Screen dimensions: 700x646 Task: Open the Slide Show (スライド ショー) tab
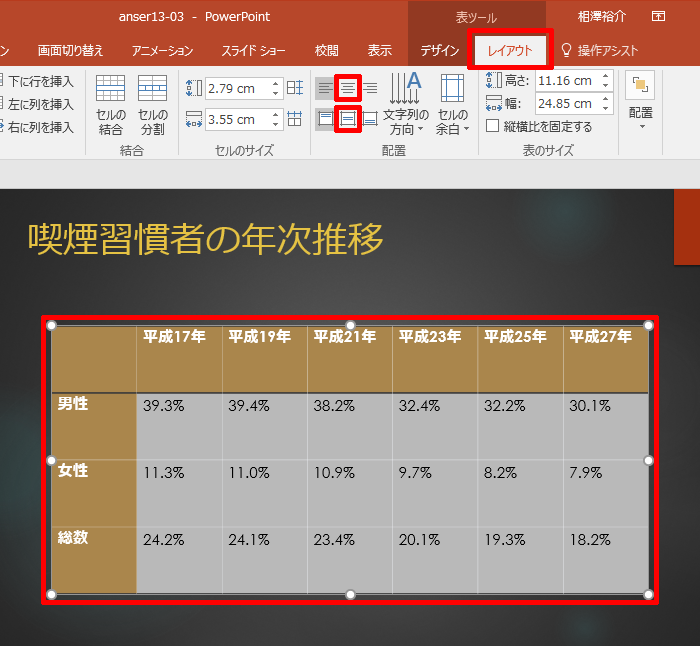click(253, 50)
